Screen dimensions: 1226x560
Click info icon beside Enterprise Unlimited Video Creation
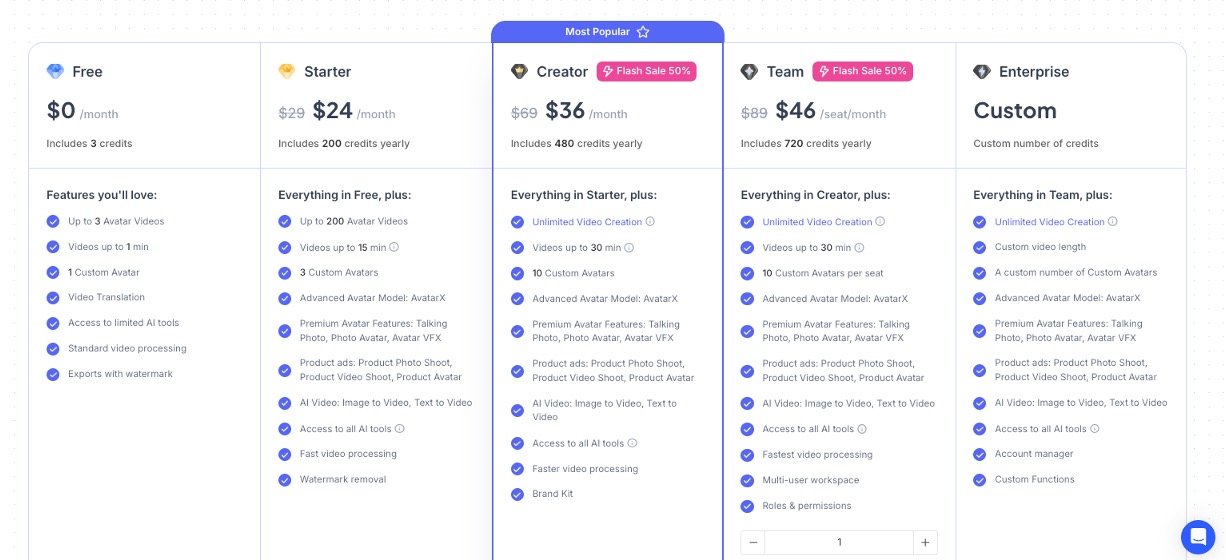pyautogui.click(x=1113, y=222)
